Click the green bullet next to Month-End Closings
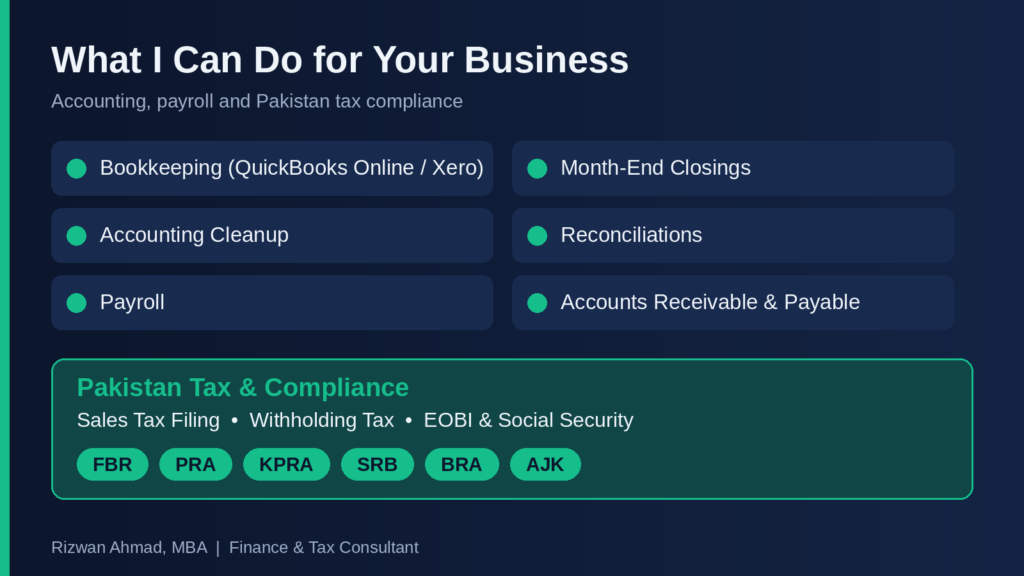The image size is (1024, 576). tap(537, 168)
